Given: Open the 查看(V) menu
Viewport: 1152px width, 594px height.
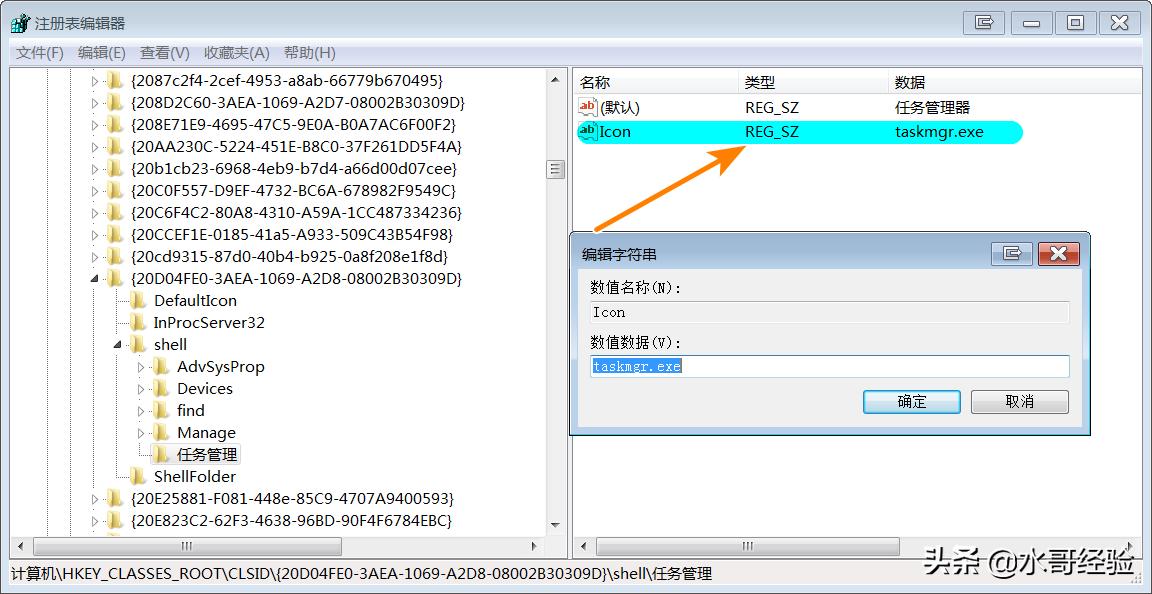Looking at the screenshot, I should pyautogui.click(x=165, y=53).
